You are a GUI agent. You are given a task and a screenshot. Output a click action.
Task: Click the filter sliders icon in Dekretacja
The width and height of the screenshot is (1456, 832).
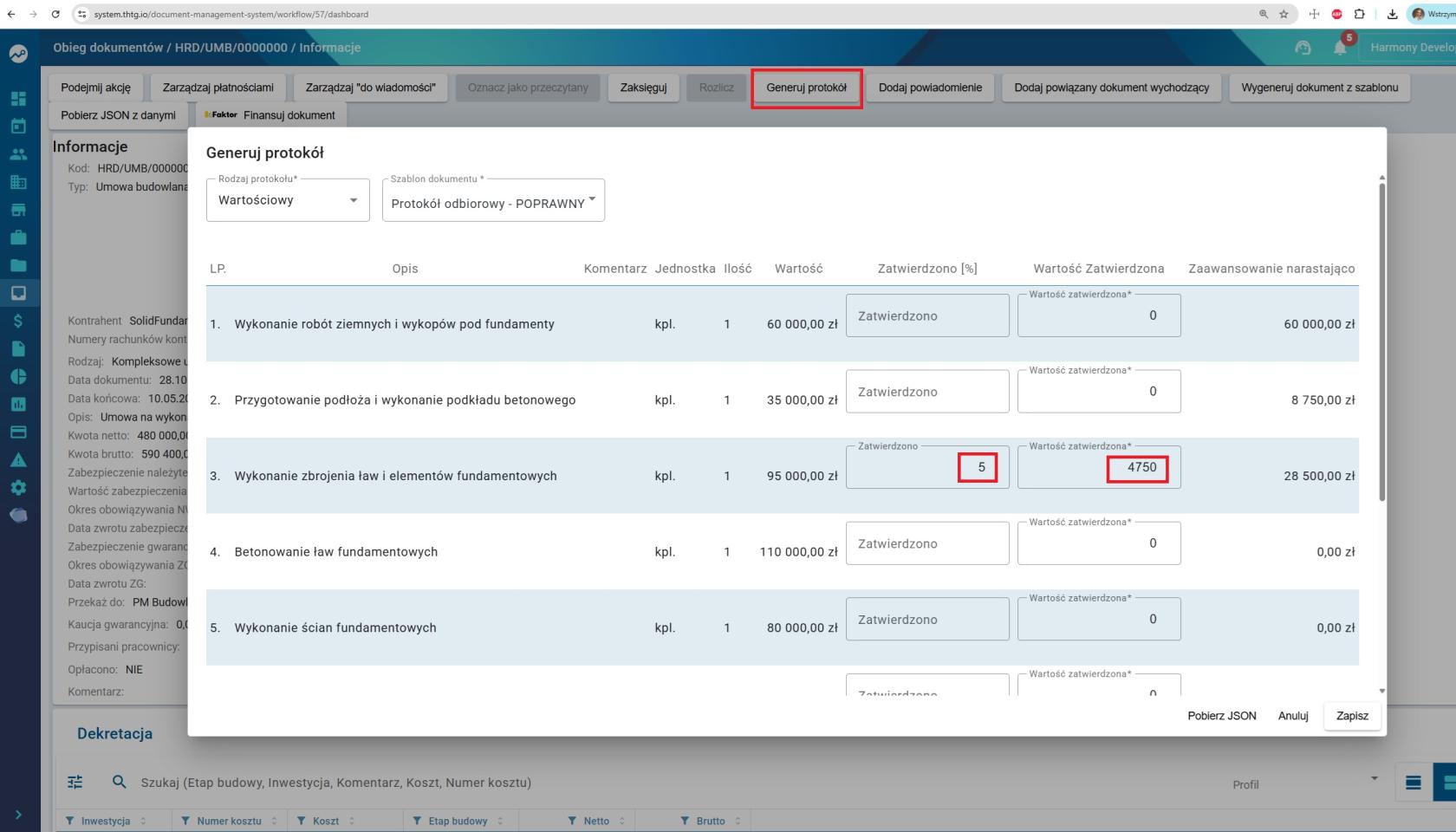pos(75,782)
